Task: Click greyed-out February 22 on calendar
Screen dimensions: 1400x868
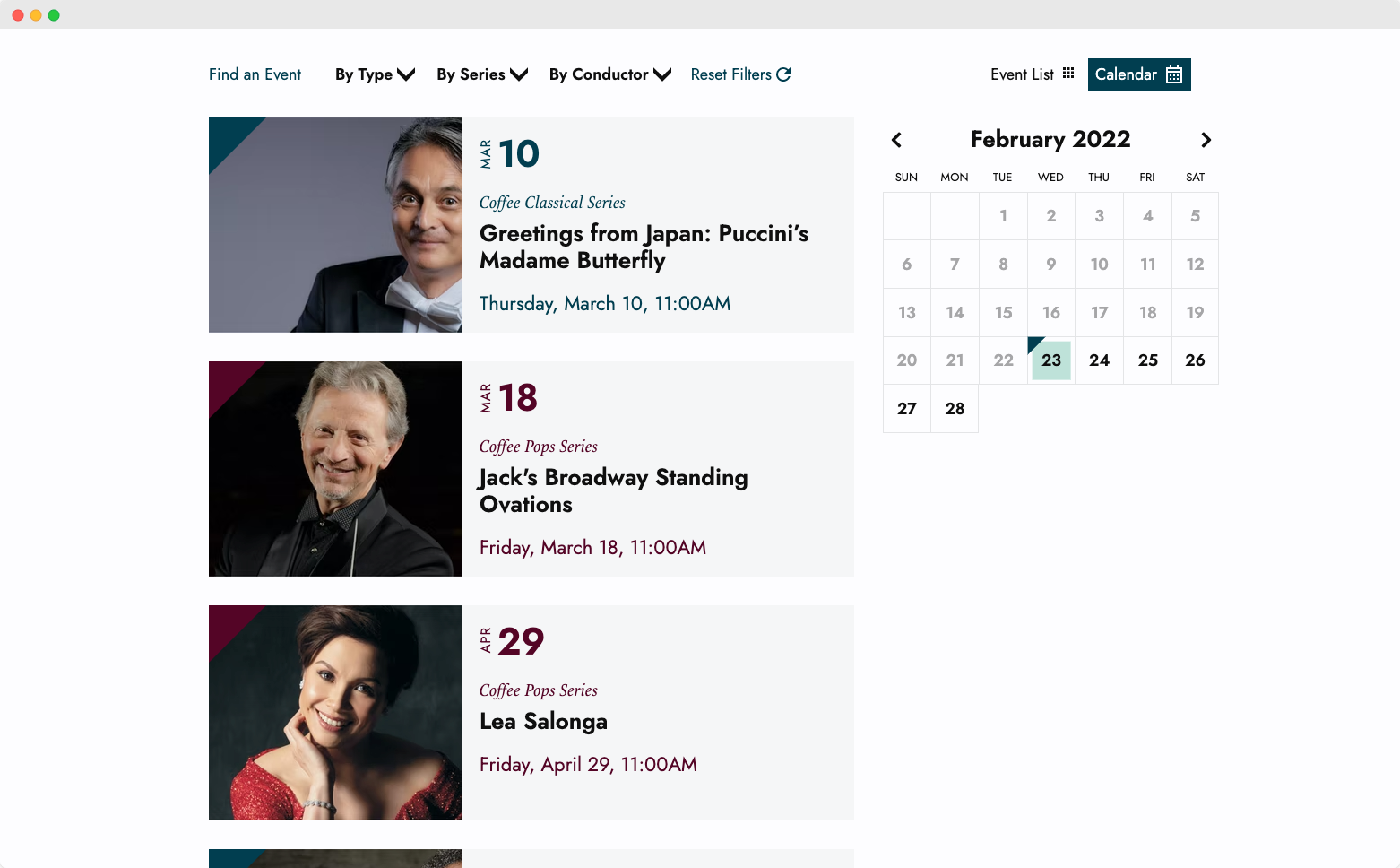Action: coord(1003,360)
